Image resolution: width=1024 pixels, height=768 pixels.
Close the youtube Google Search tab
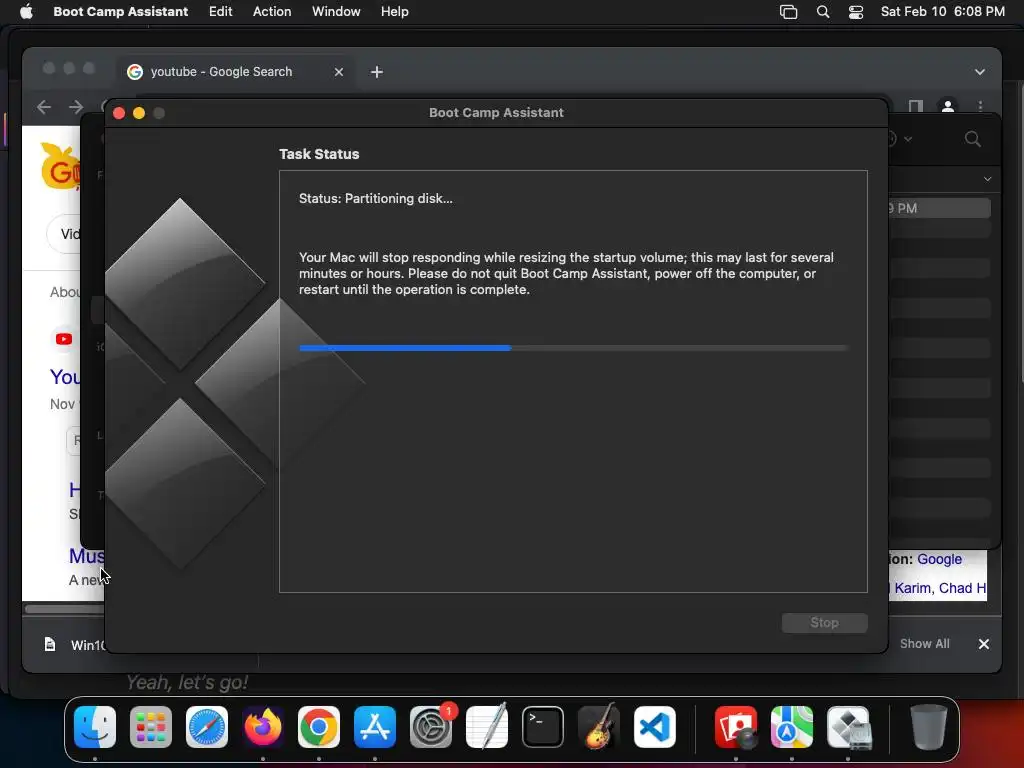(339, 72)
